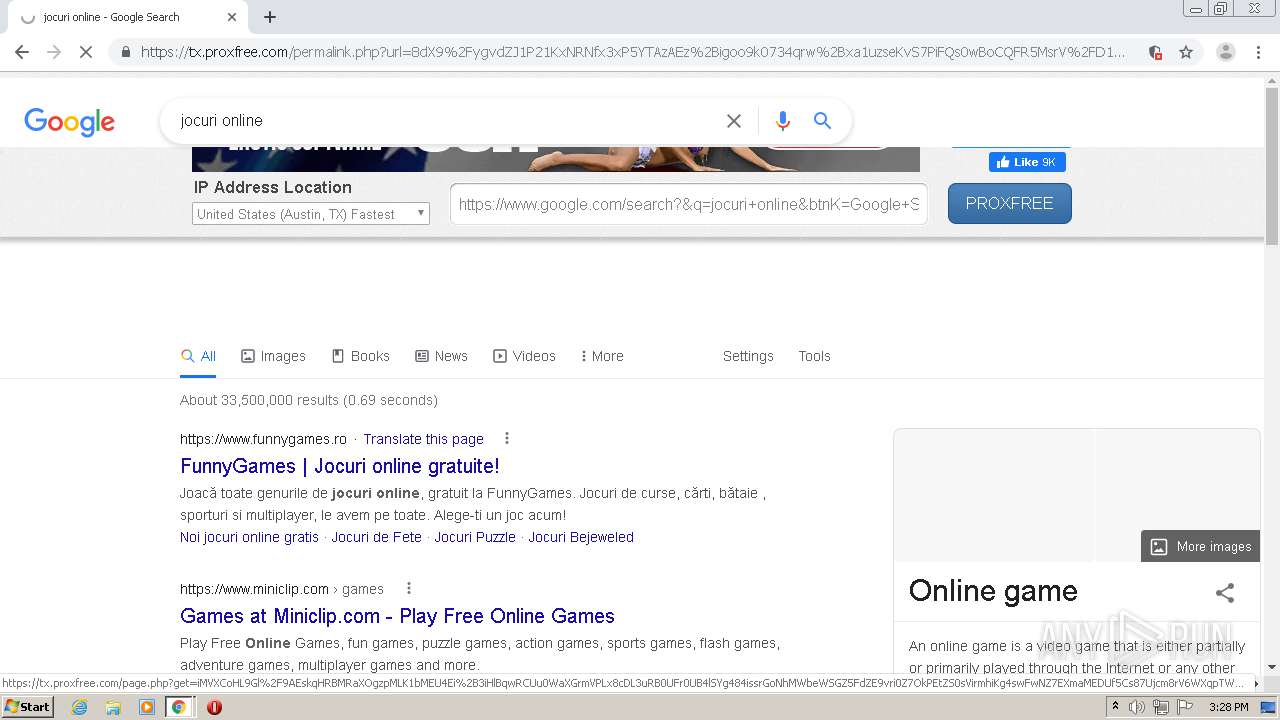Click the magnifier search button
The image size is (1280, 720).
(x=822, y=121)
